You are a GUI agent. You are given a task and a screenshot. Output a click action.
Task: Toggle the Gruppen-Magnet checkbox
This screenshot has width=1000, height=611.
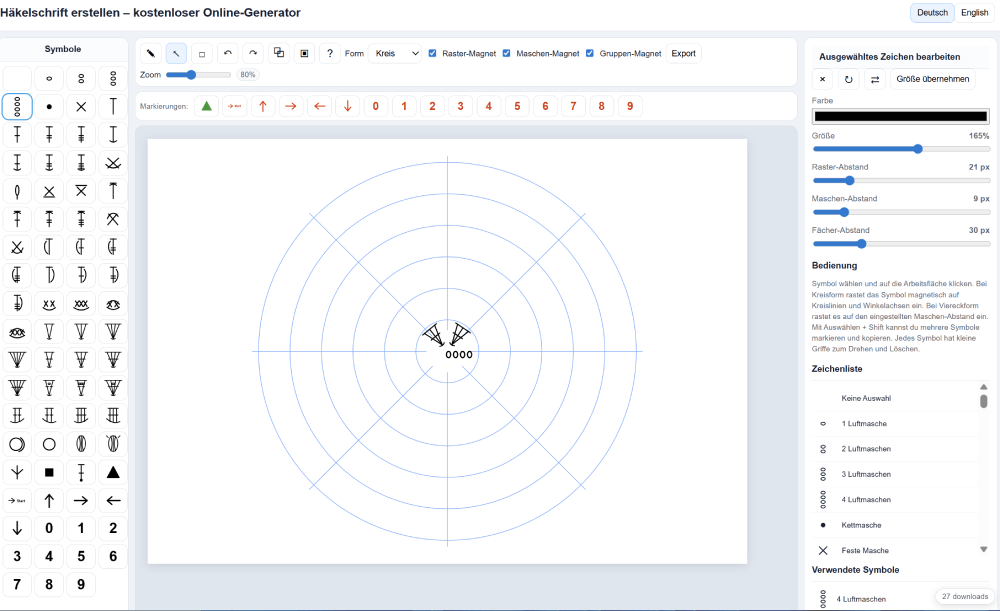click(590, 53)
